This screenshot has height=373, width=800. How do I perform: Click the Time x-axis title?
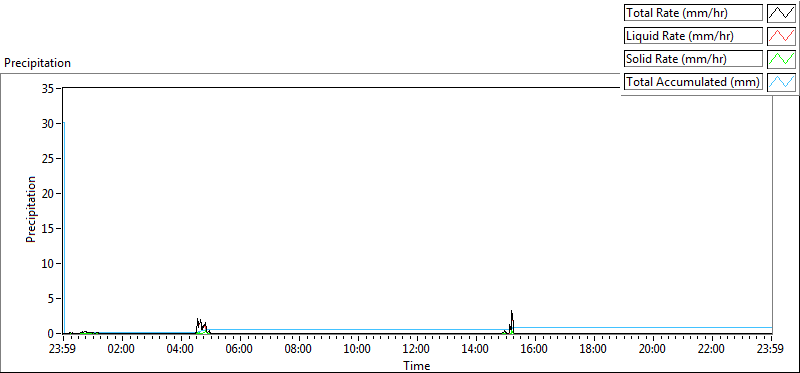[x=417, y=366]
